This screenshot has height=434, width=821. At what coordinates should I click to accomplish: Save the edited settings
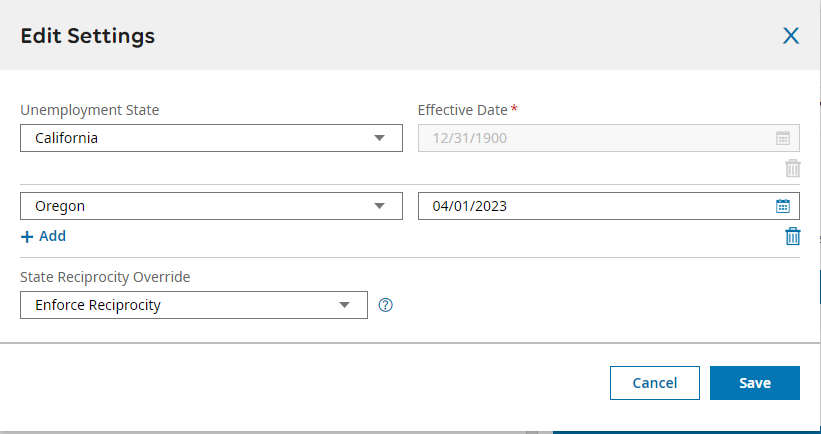(754, 383)
